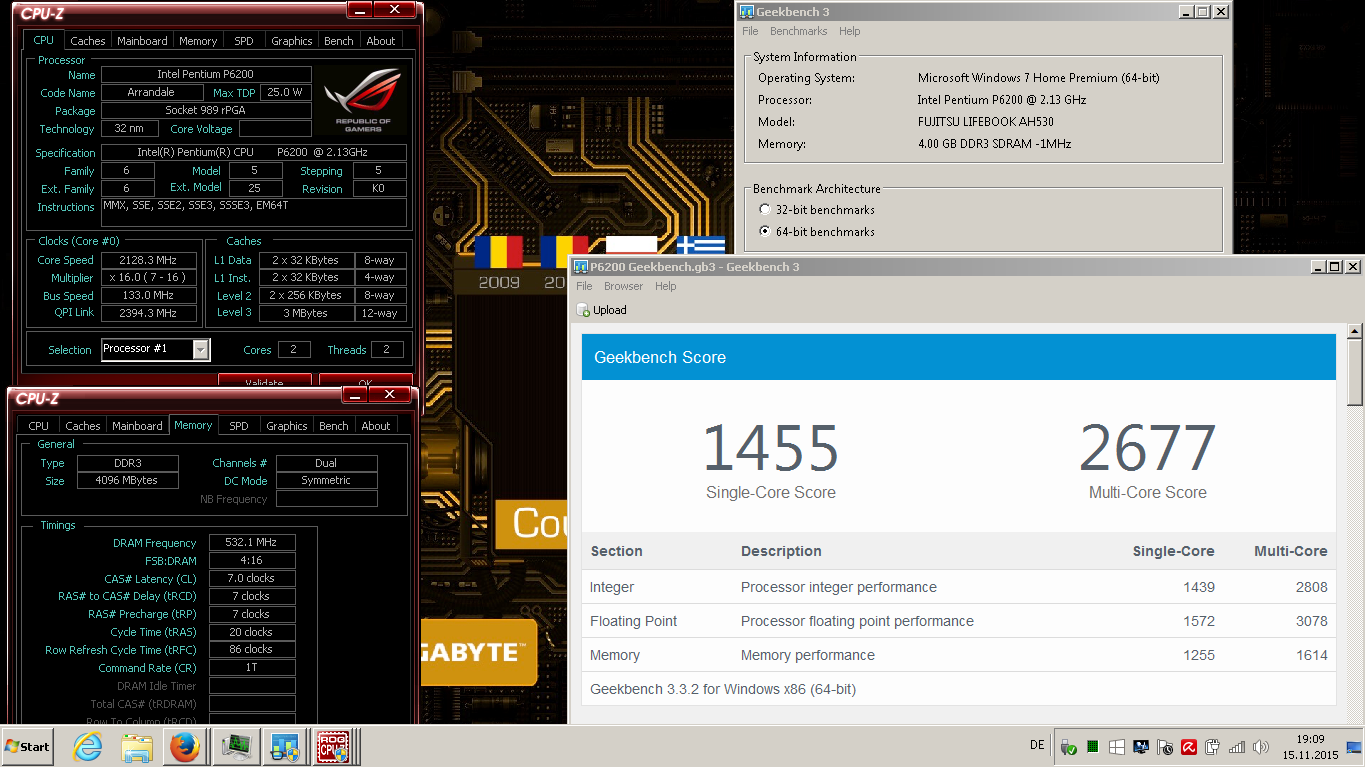Click the Level 3 cache value 3 MBytes
The image size is (1365, 767).
(x=307, y=313)
